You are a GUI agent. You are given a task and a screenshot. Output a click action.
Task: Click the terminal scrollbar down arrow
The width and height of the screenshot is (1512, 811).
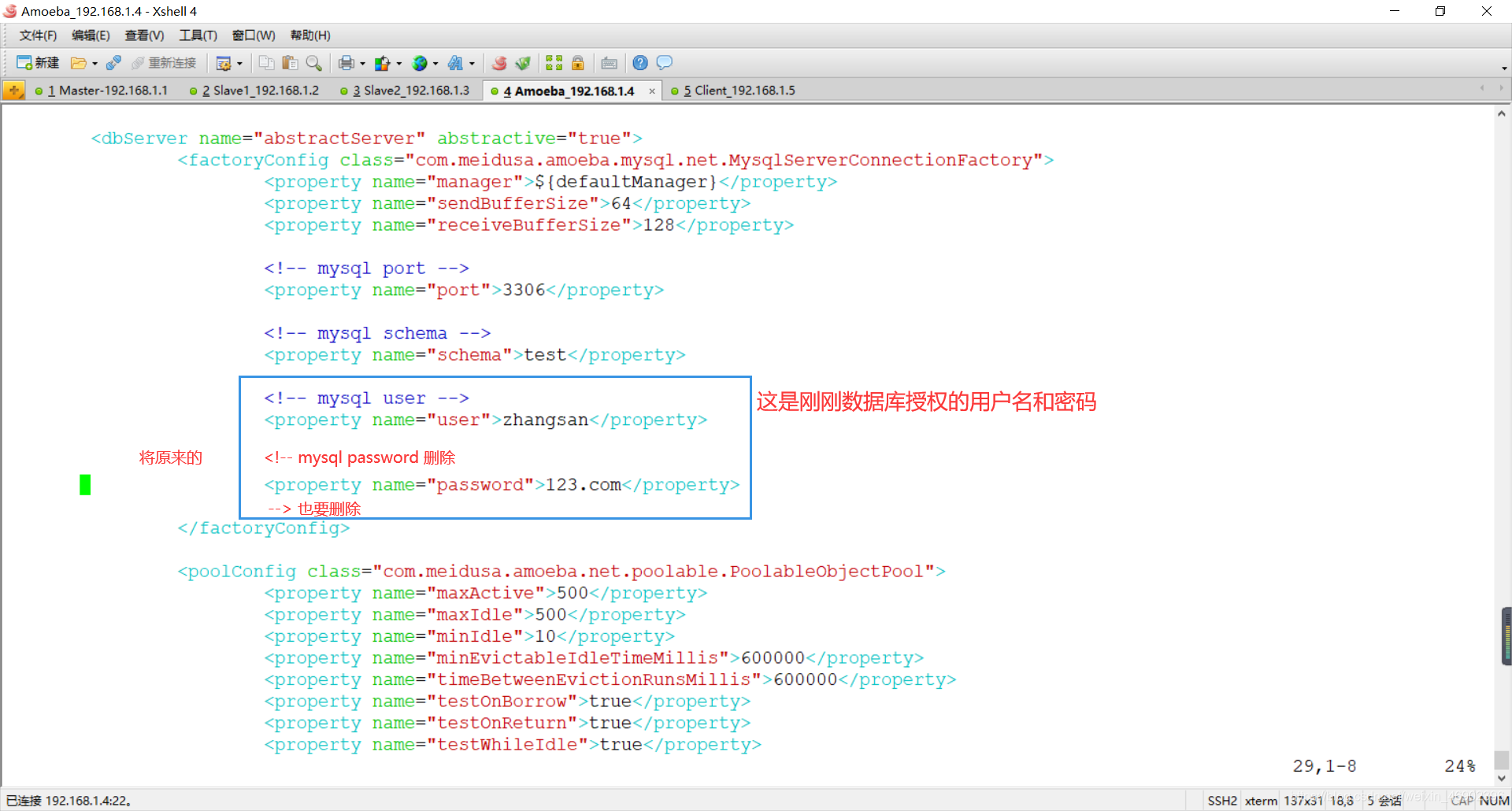(x=1502, y=779)
